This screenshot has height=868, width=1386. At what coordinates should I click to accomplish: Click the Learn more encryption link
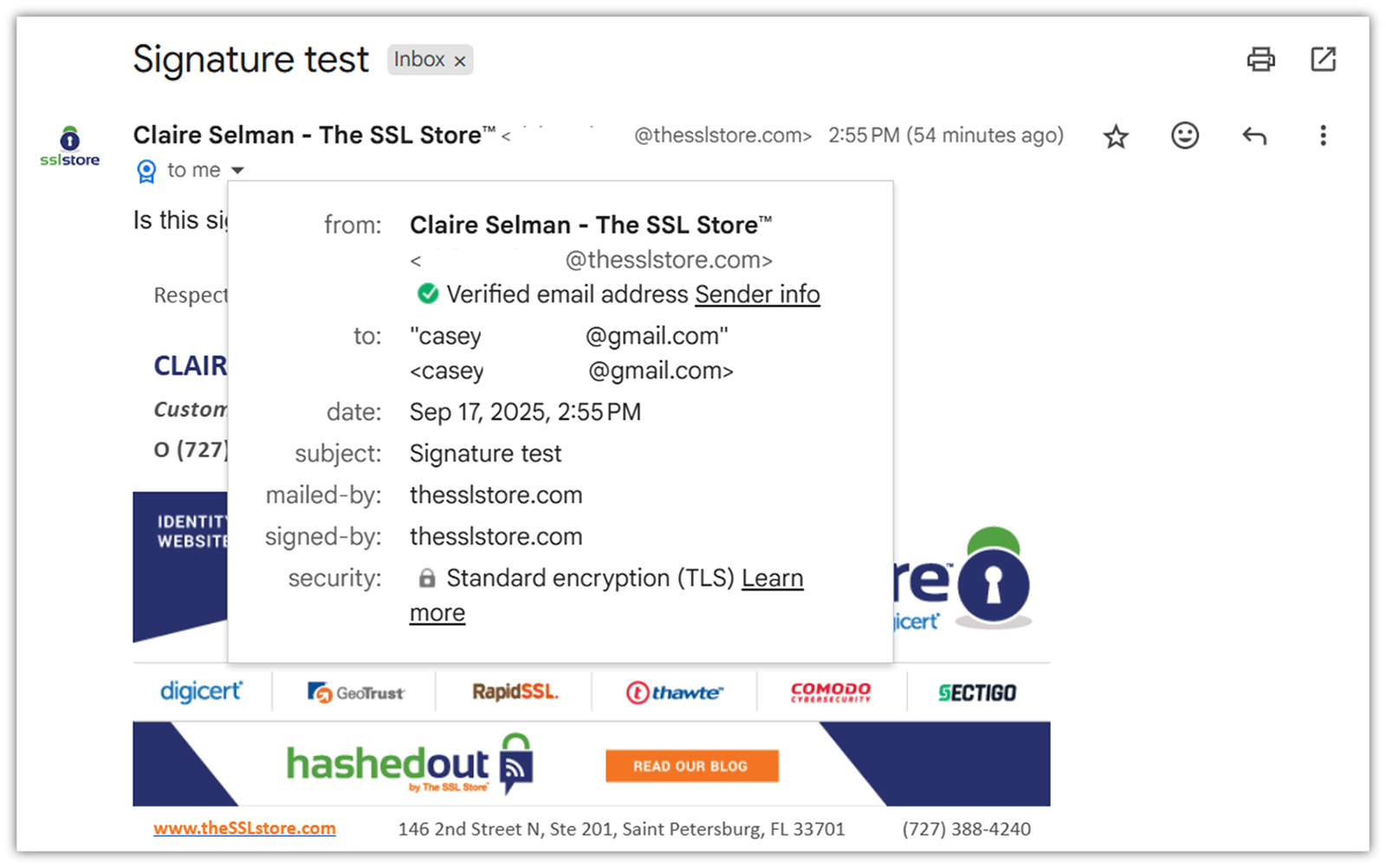(x=772, y=578)
